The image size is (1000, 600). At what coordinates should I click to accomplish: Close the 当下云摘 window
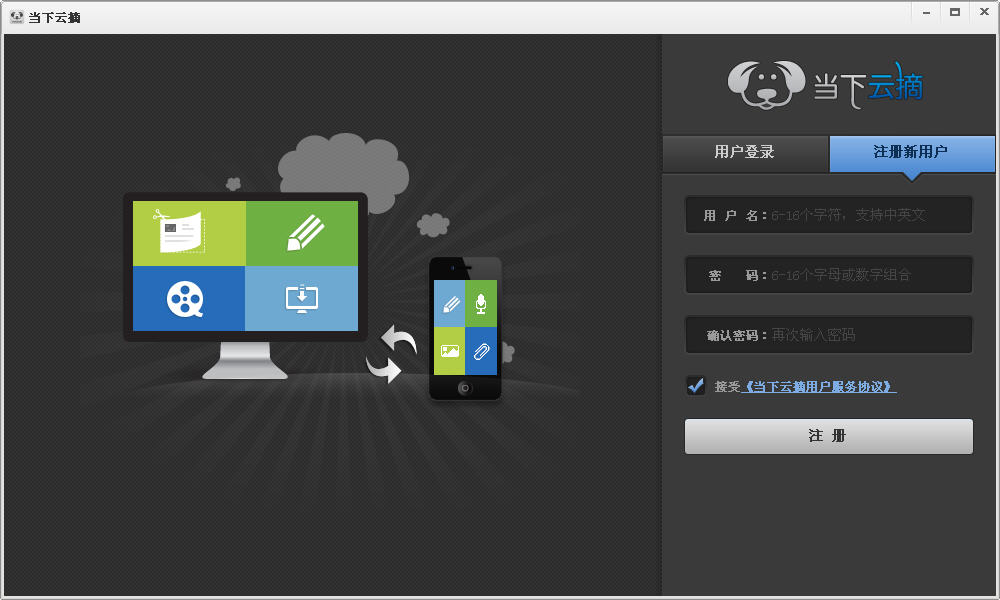click(983, 12)
